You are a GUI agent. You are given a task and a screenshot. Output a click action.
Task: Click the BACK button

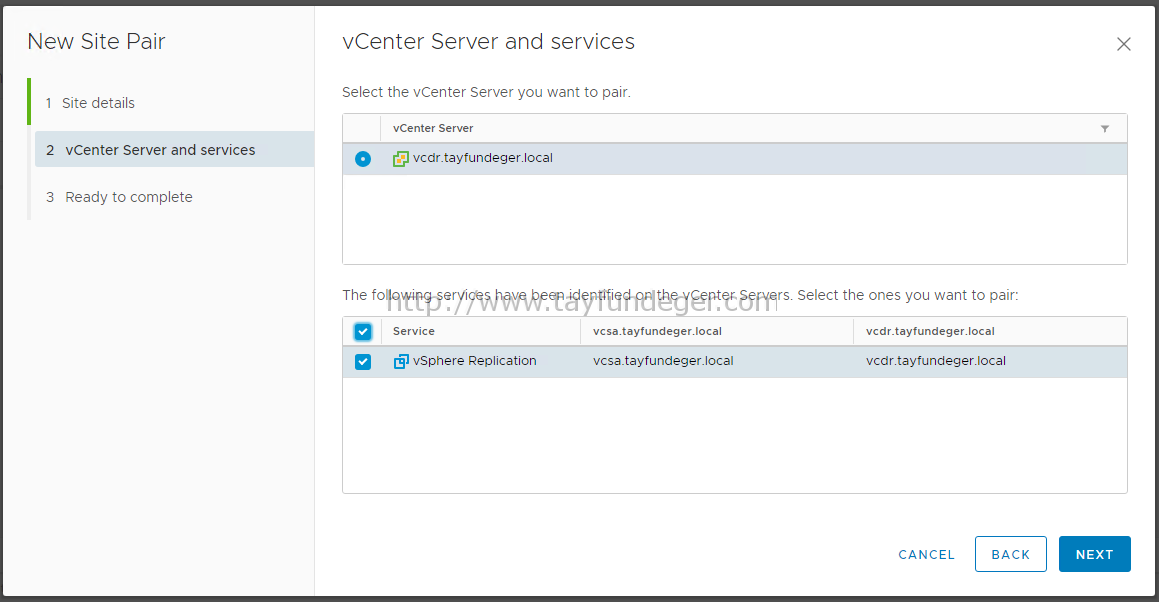tap(1010, 554)
